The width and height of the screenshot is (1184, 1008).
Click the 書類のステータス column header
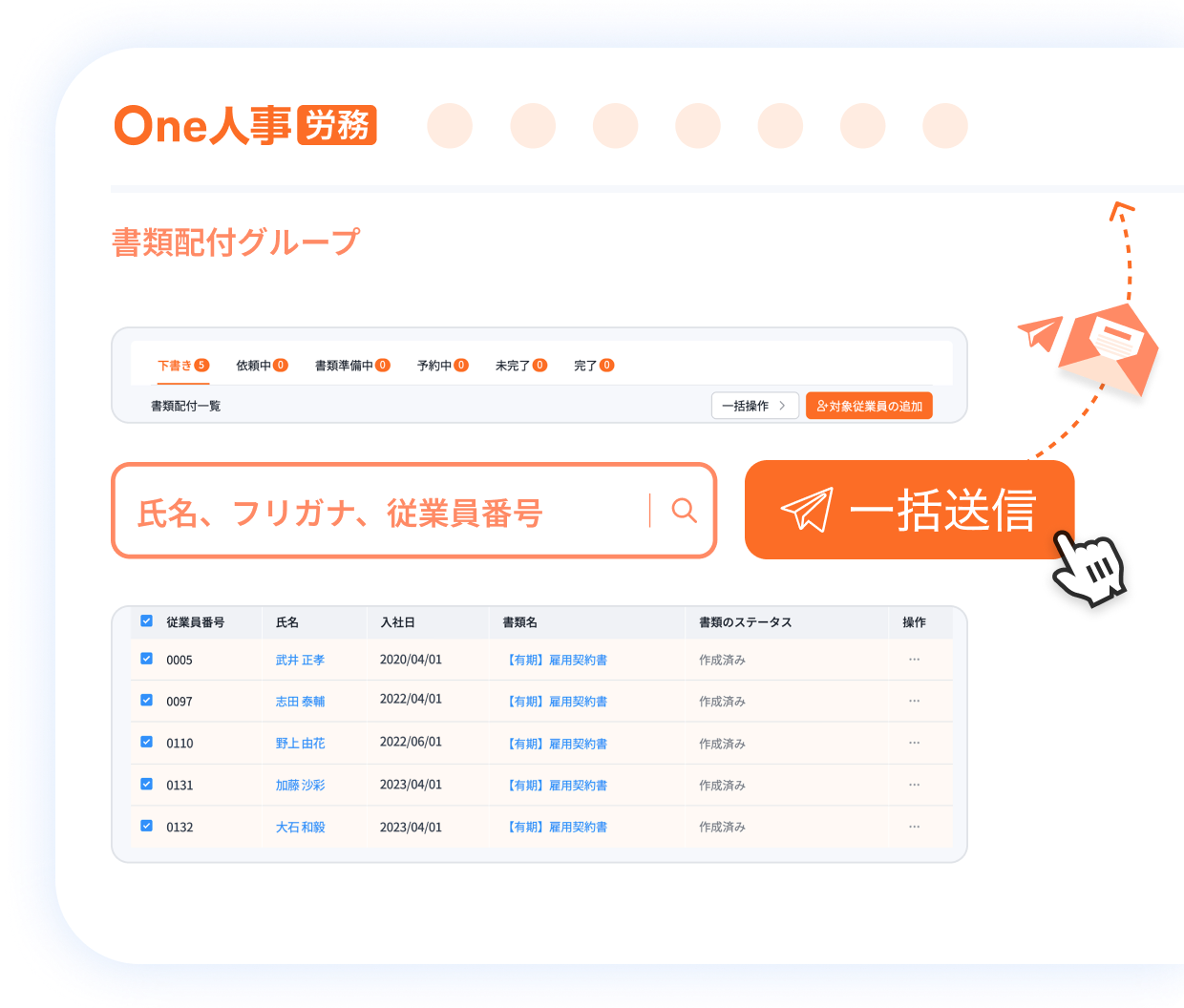(745, 622)
